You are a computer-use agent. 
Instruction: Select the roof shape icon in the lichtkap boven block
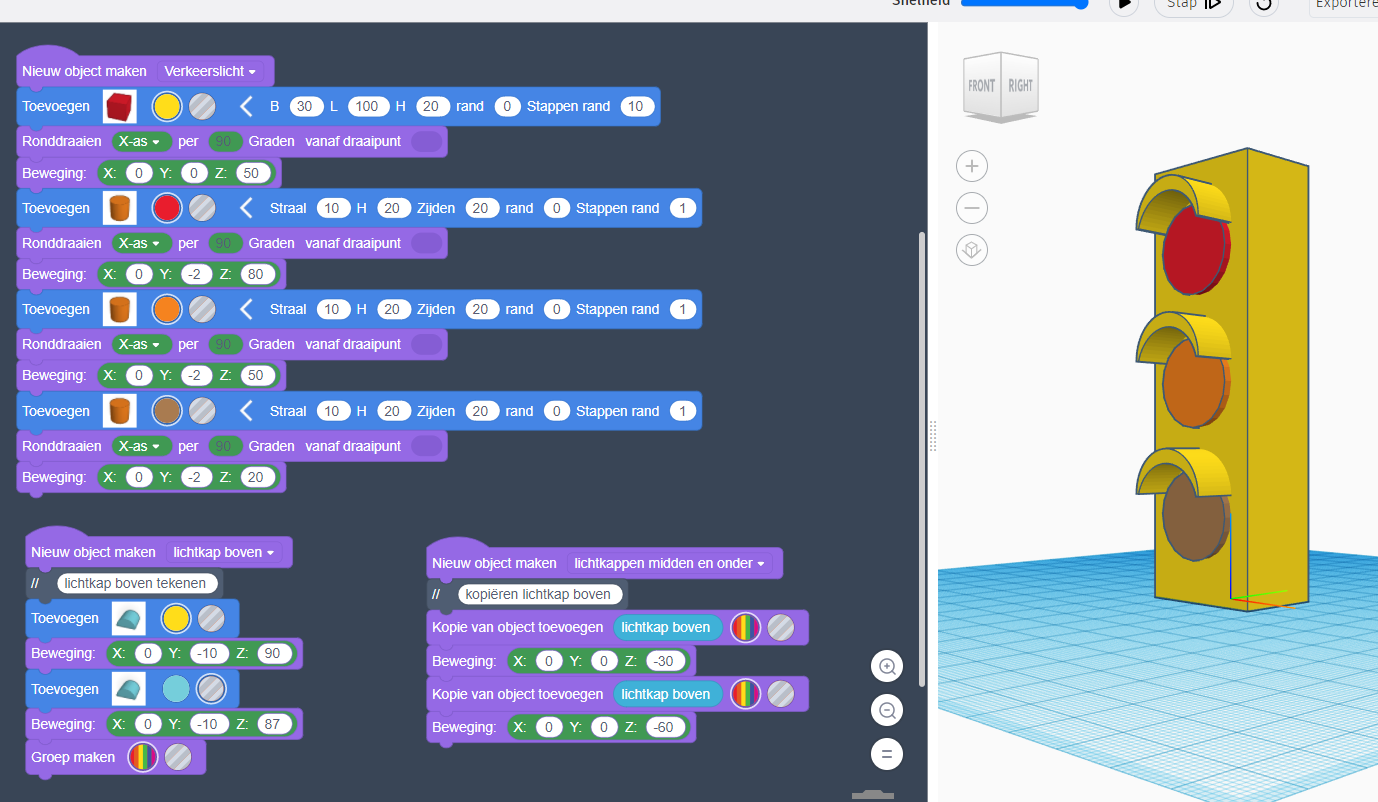[x=127, y=617]
